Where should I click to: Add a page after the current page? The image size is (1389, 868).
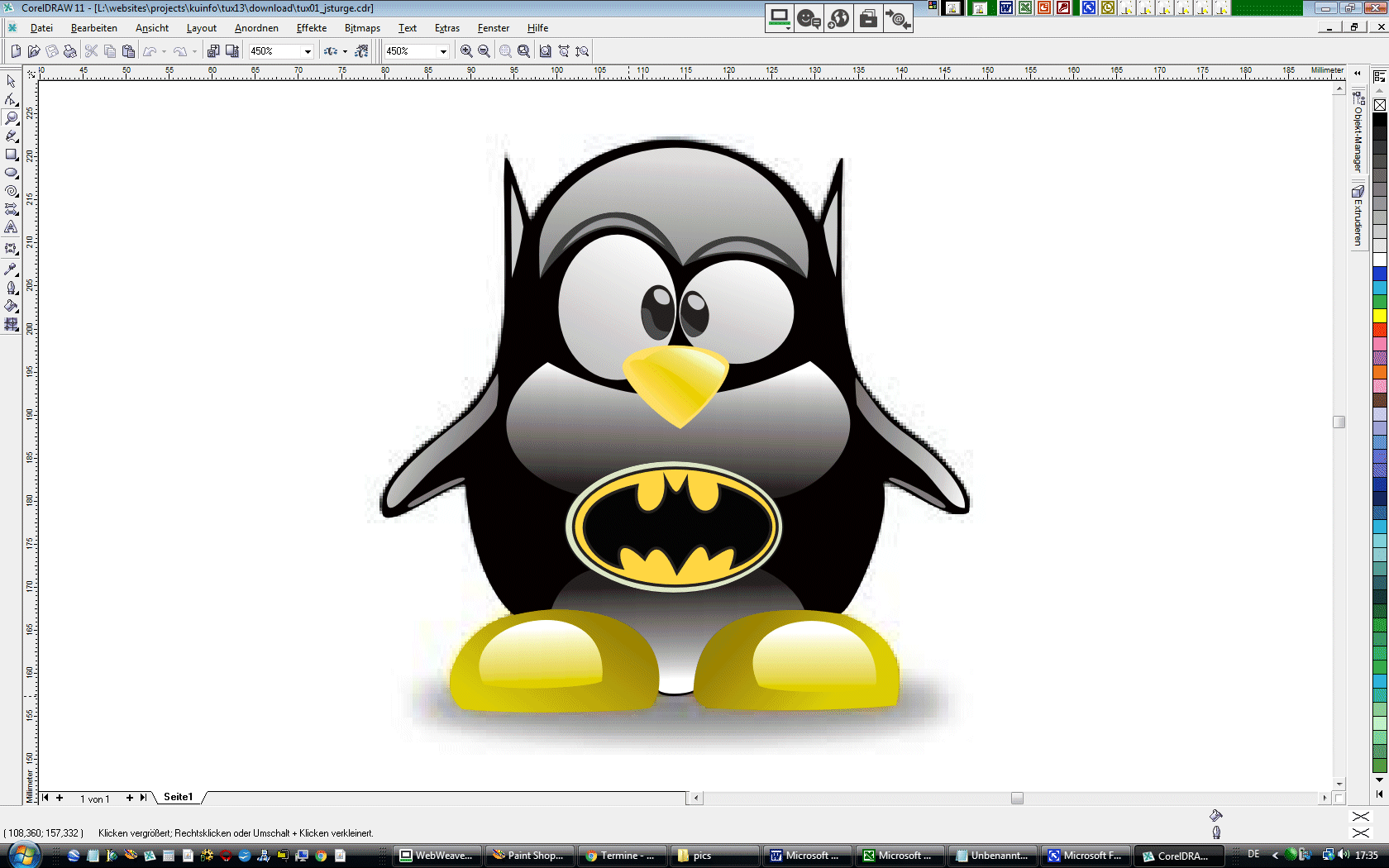130,798
